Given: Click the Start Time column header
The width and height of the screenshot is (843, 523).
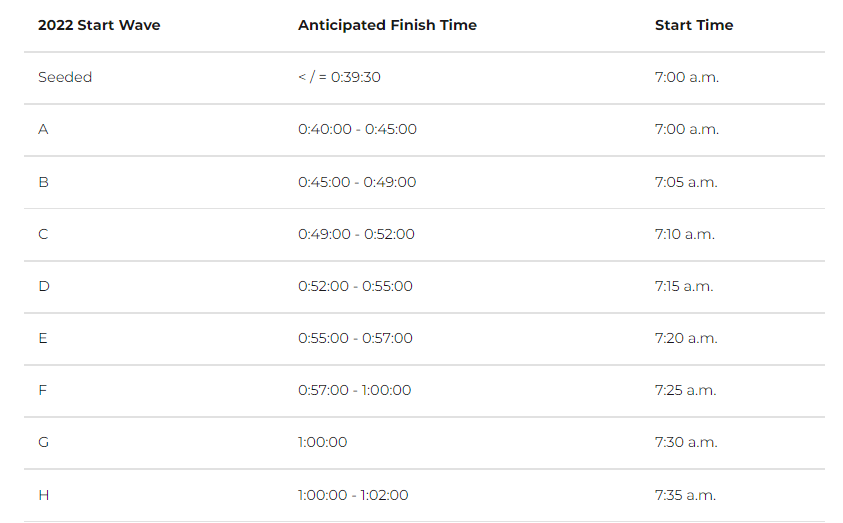Looking at the screenshot, I should pyautogui.click(x=694, y=25).
